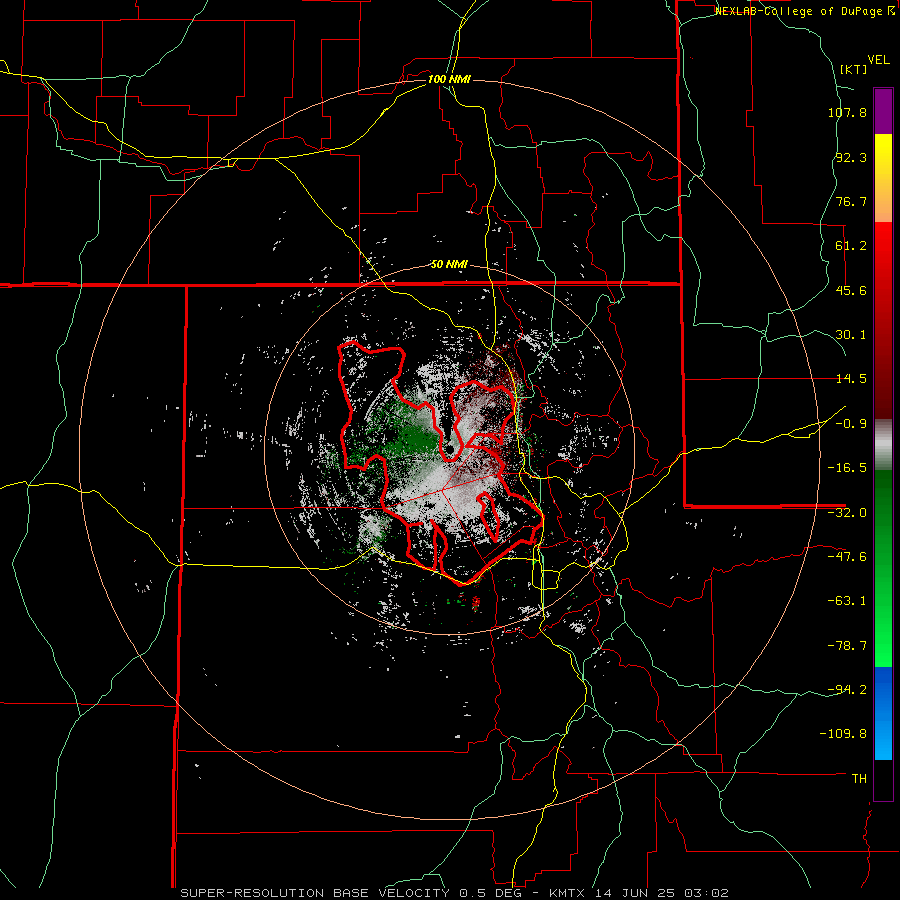Click the VEL heading above the scale
The width and height of the screenshot is (900, 900).
point(878,60)
